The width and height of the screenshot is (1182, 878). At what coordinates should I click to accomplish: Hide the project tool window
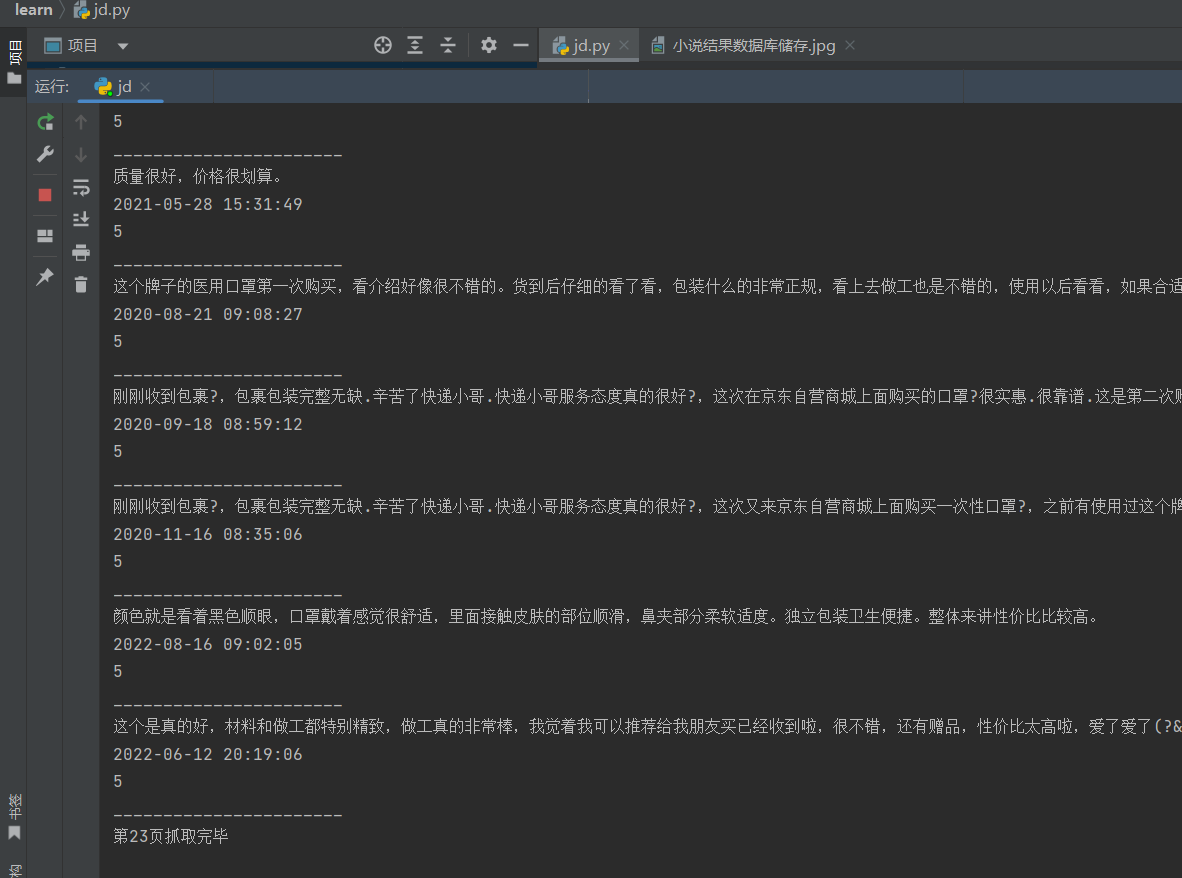pyautogui.click(x=521, y=45)
